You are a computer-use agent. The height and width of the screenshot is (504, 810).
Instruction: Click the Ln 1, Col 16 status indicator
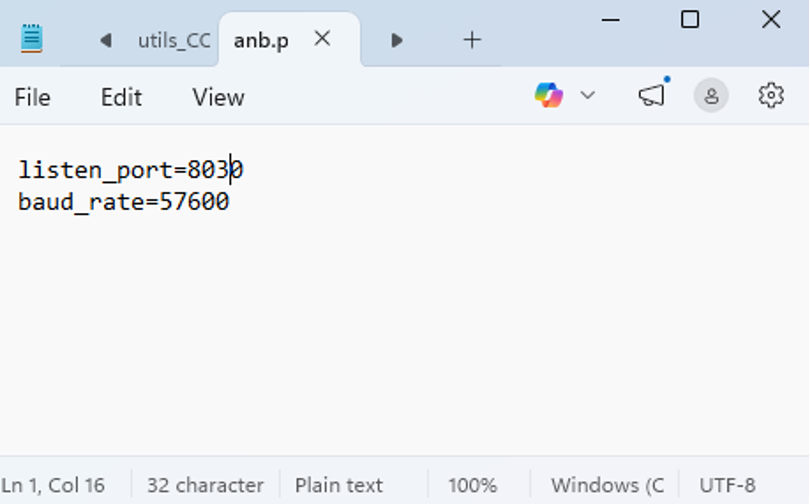[x=54, y=485]
